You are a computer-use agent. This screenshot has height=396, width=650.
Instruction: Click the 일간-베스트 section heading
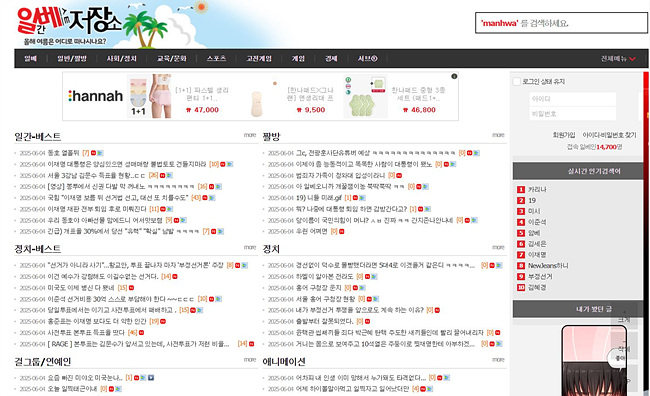[x=38, y=136]
